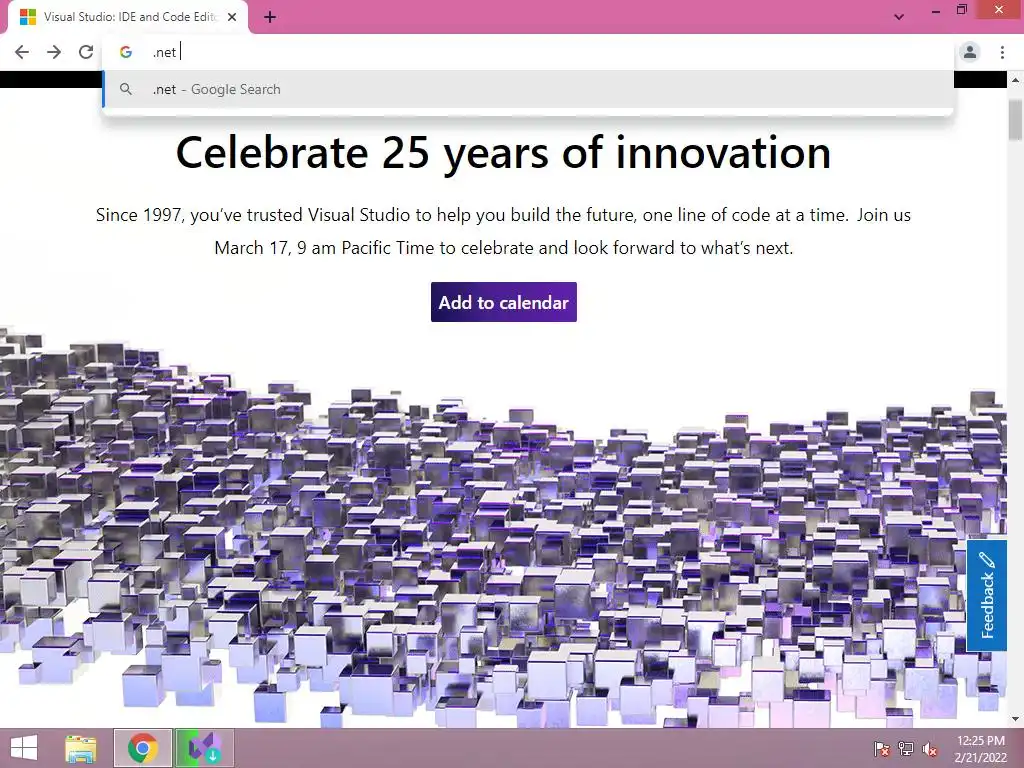Restore down the Chrome window
Image resolution: width=1024 pixels, height=768 pixels.
coord(961,10)
